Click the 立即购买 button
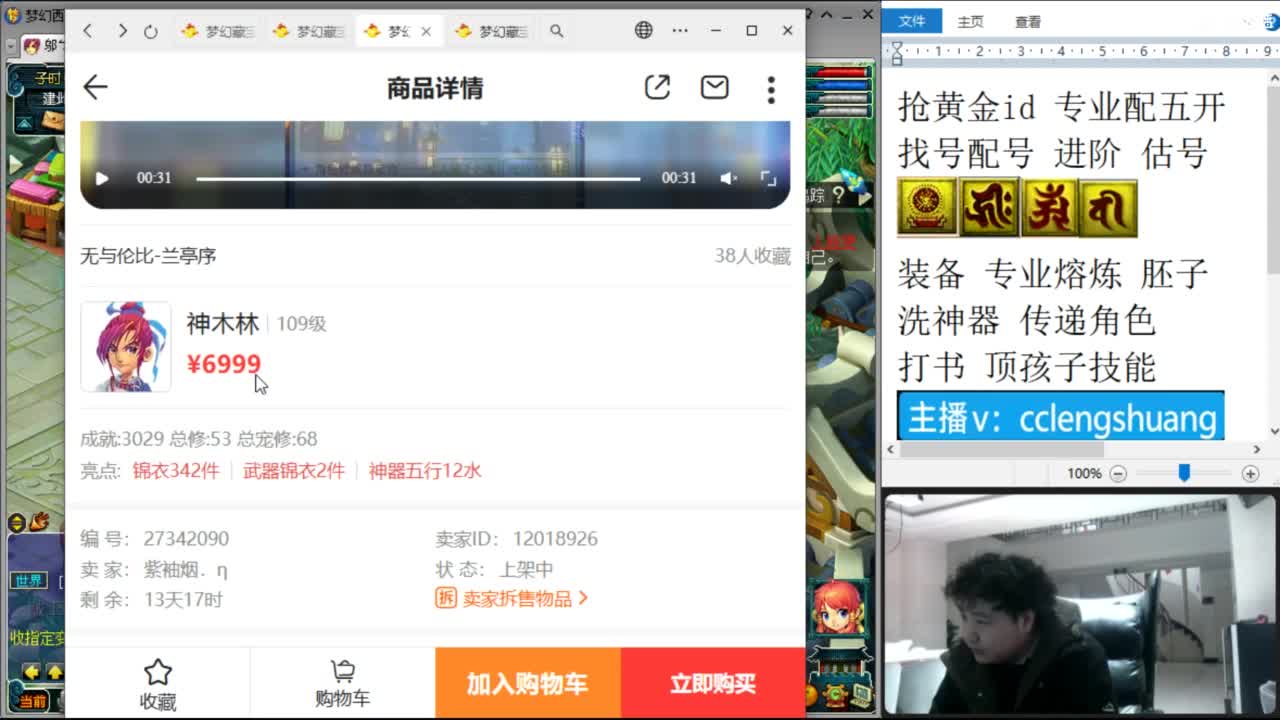Screen dimensions: 1280x720 pos(713,683)
